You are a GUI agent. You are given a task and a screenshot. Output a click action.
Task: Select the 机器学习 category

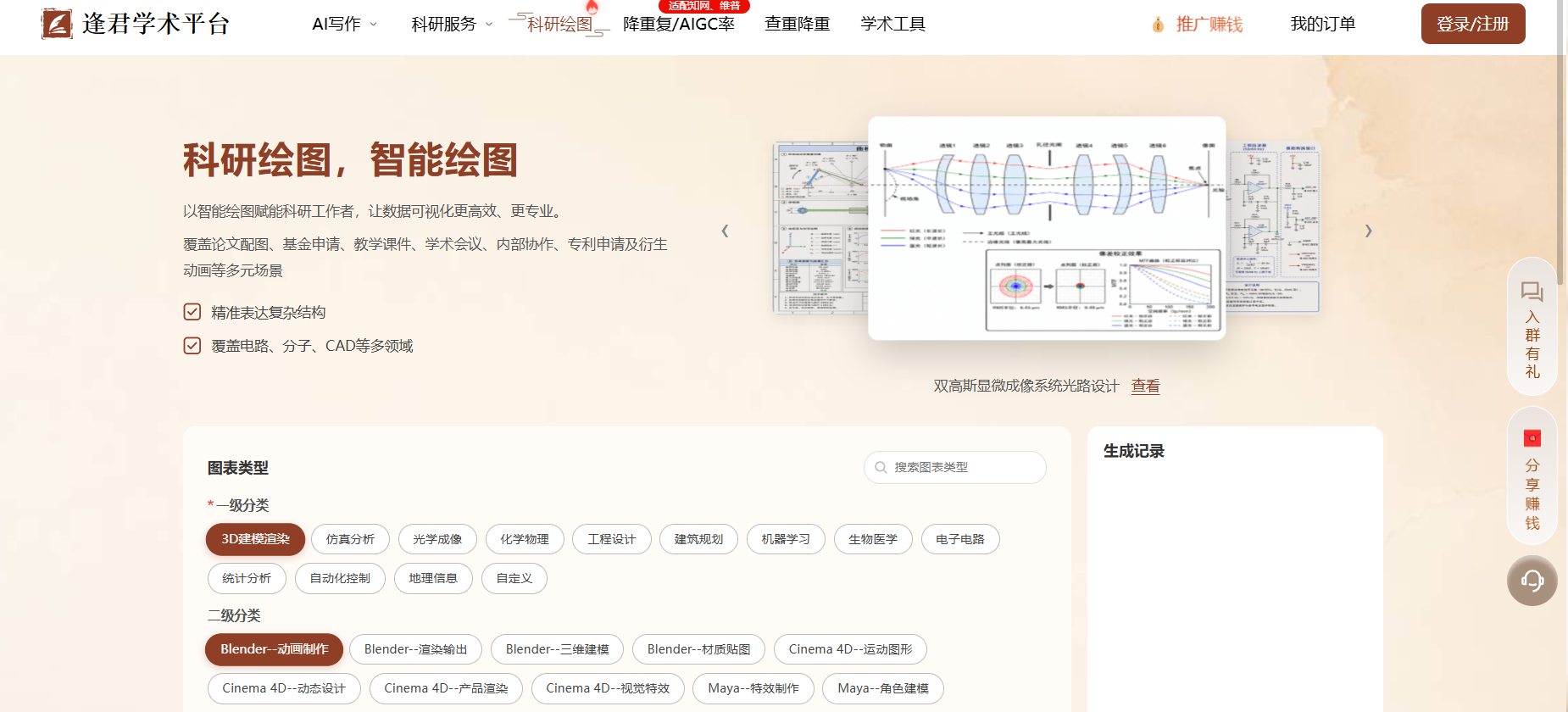tap(786, 539)
